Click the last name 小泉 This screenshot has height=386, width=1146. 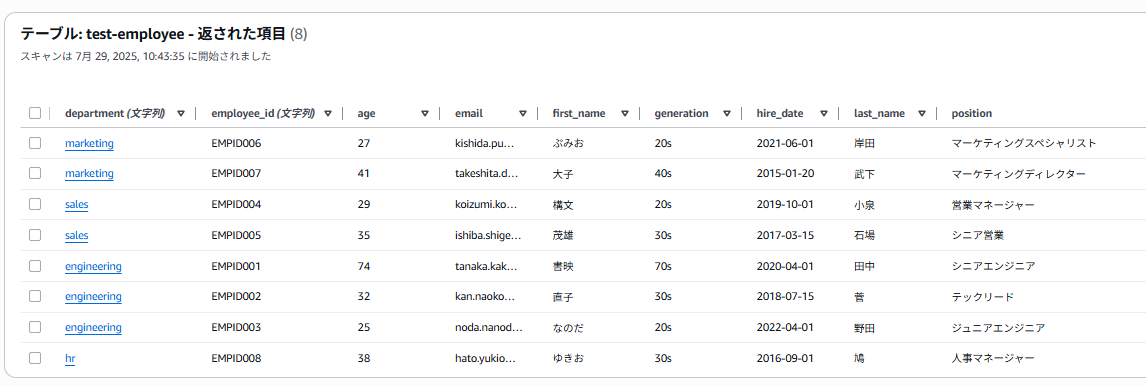(864, 205)
